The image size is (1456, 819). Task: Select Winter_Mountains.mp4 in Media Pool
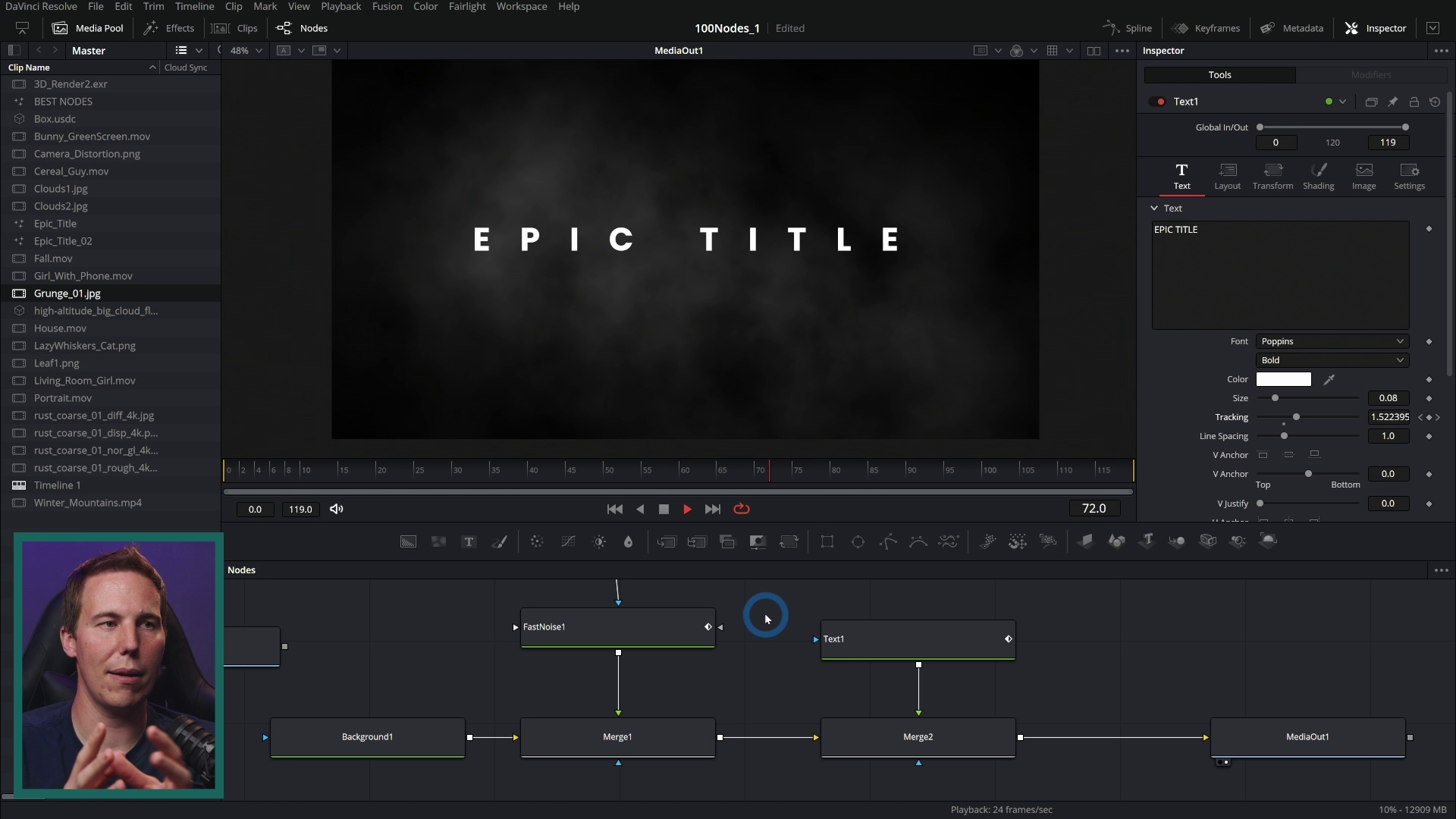(x=87, y=503)
